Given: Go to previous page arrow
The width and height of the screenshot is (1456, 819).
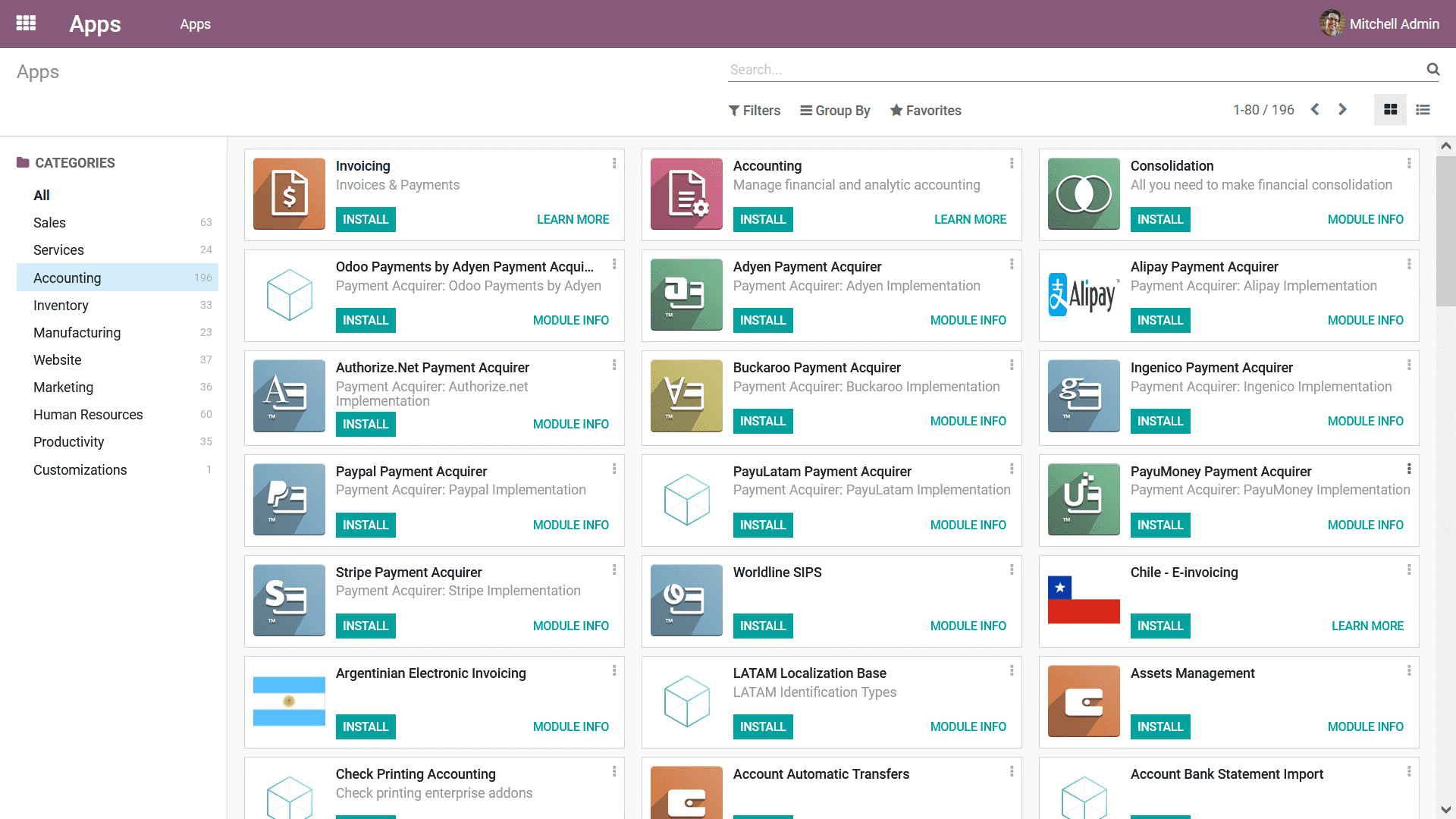Looking at the screenshot, I should [1315, 110].
